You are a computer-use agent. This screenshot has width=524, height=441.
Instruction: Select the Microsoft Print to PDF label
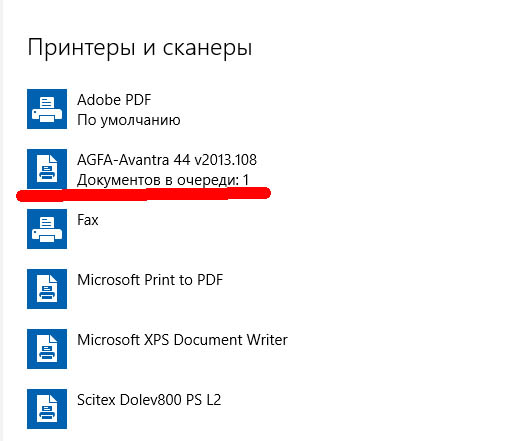click(150, 280)
